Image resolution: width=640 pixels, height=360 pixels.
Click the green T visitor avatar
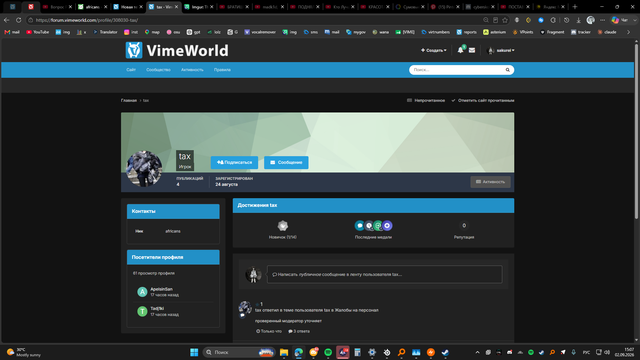[142, 311]
